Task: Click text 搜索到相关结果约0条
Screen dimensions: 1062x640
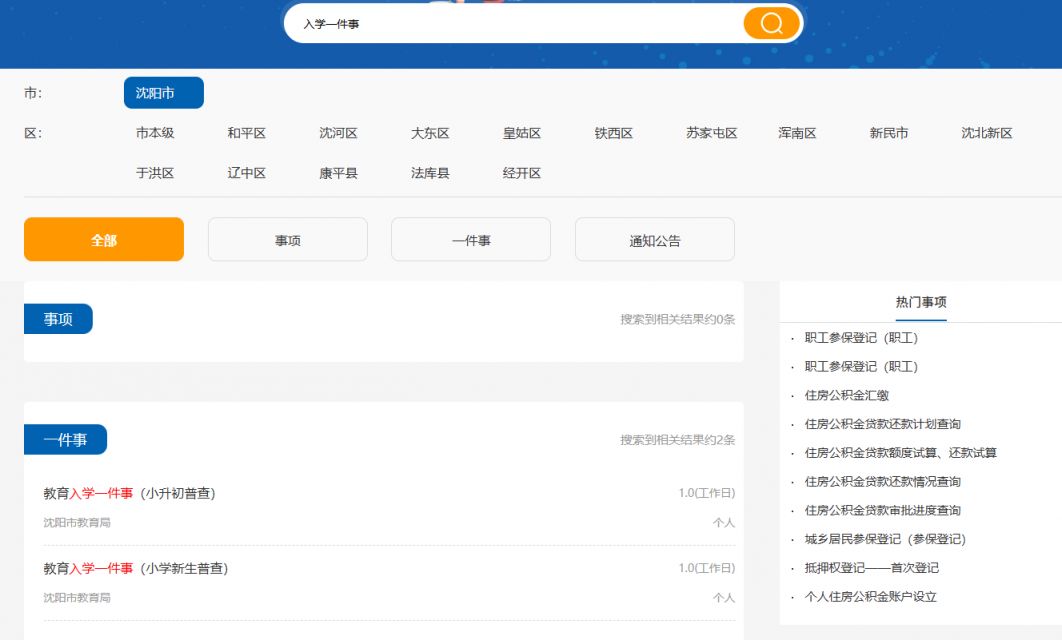Action: pos(677,319)
